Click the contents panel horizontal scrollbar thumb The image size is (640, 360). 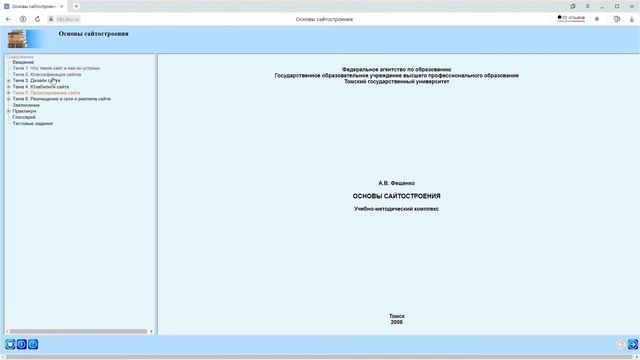click(78, 331)
